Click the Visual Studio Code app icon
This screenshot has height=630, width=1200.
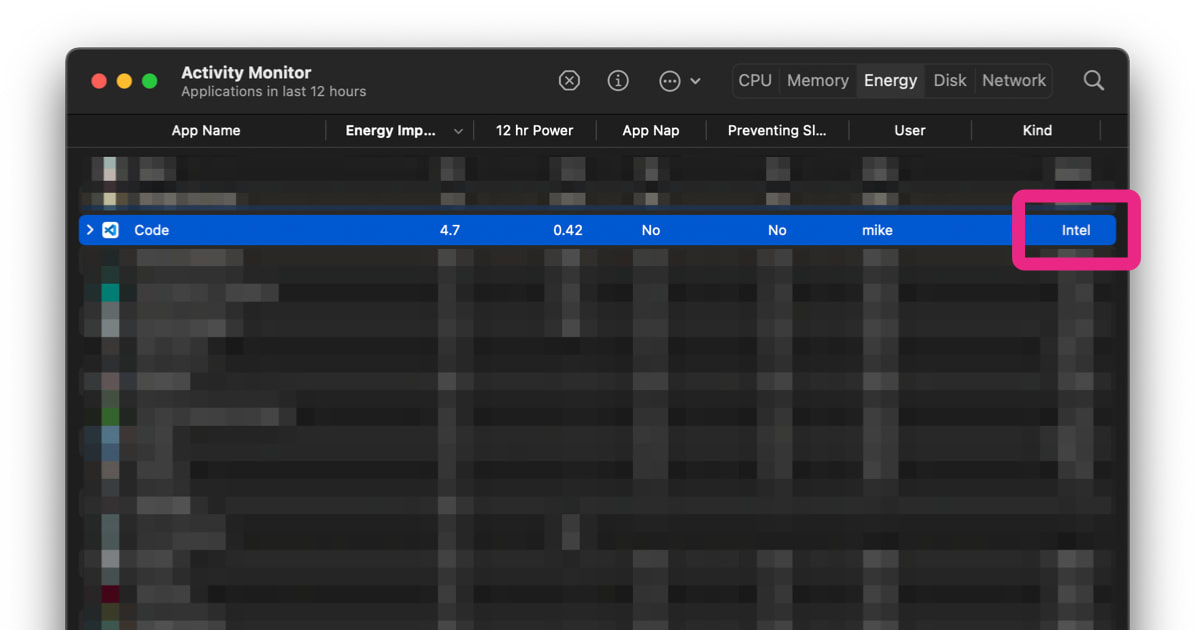pos(110,229)
